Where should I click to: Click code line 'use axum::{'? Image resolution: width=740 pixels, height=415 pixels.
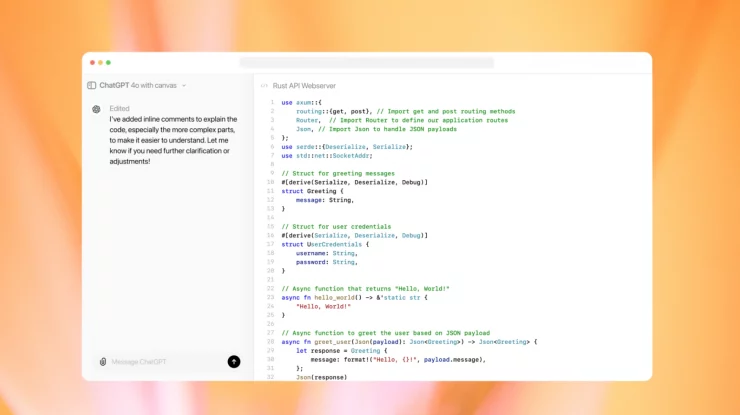(302, 102)
